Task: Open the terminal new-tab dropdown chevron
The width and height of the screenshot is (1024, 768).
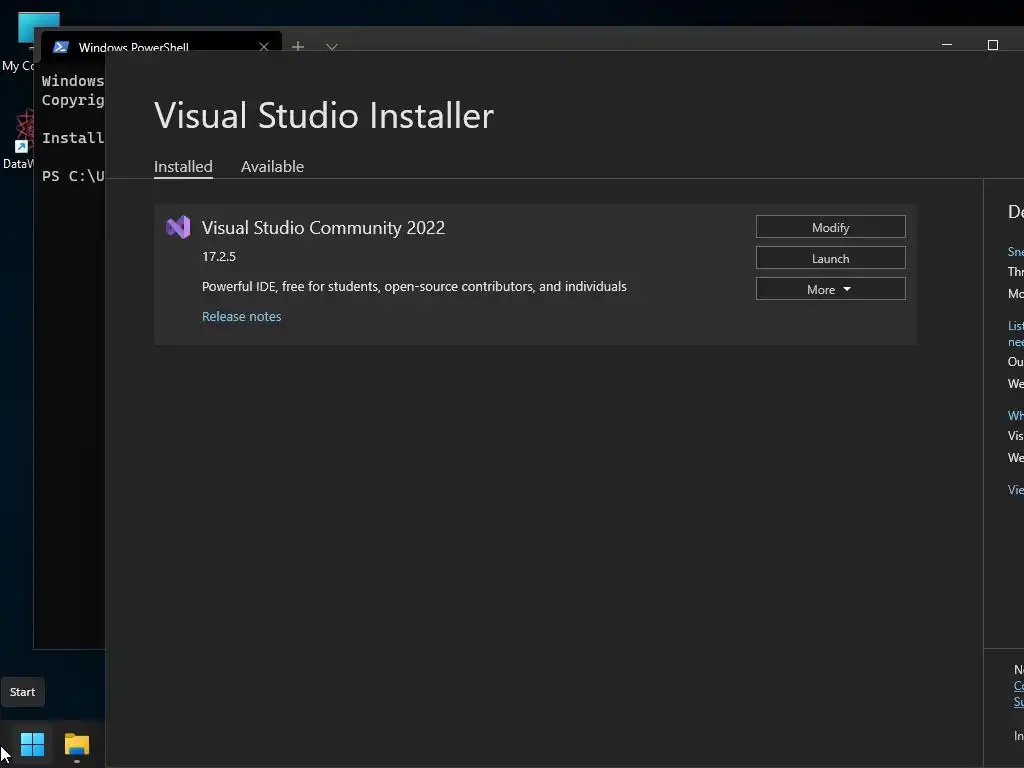Action: point(332,46)
